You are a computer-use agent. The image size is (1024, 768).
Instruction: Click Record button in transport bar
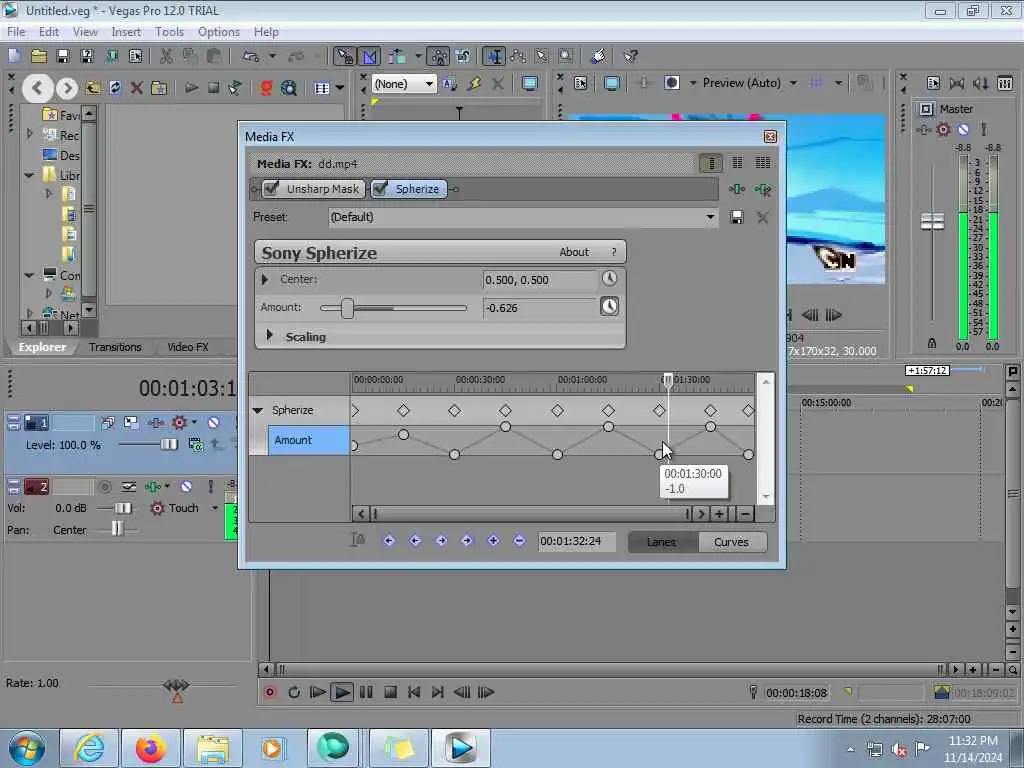pyautogui.click(x=270, y=692)
